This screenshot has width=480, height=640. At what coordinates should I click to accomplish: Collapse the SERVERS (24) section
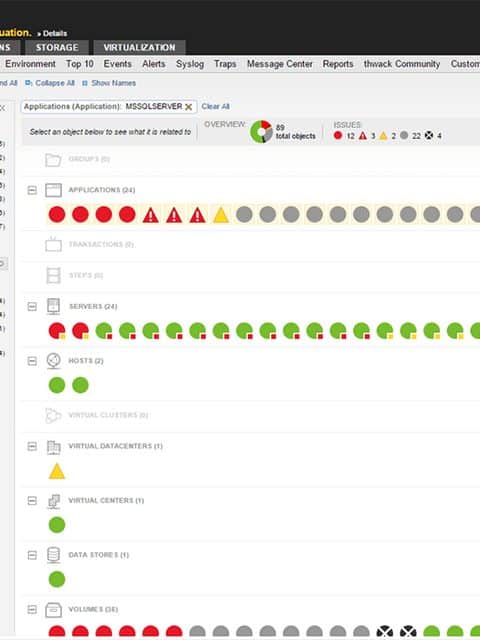tap(32, 307)
